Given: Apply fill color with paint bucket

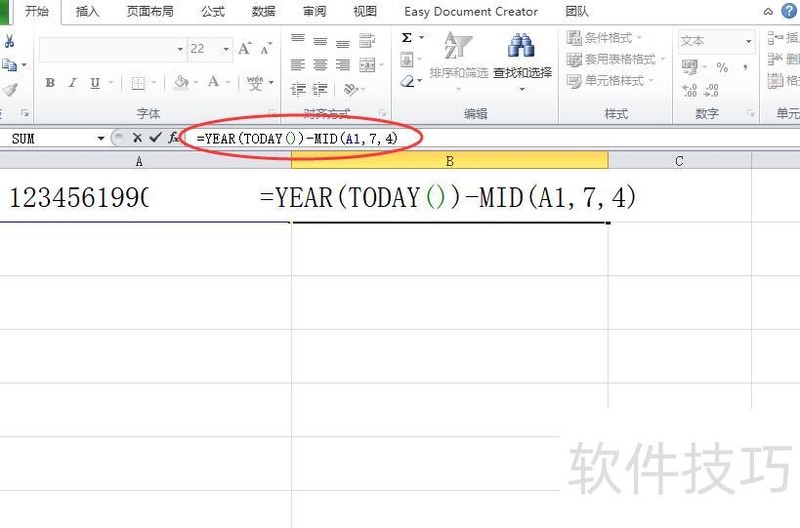Looking at the screenshot, I should pos(181,82).
